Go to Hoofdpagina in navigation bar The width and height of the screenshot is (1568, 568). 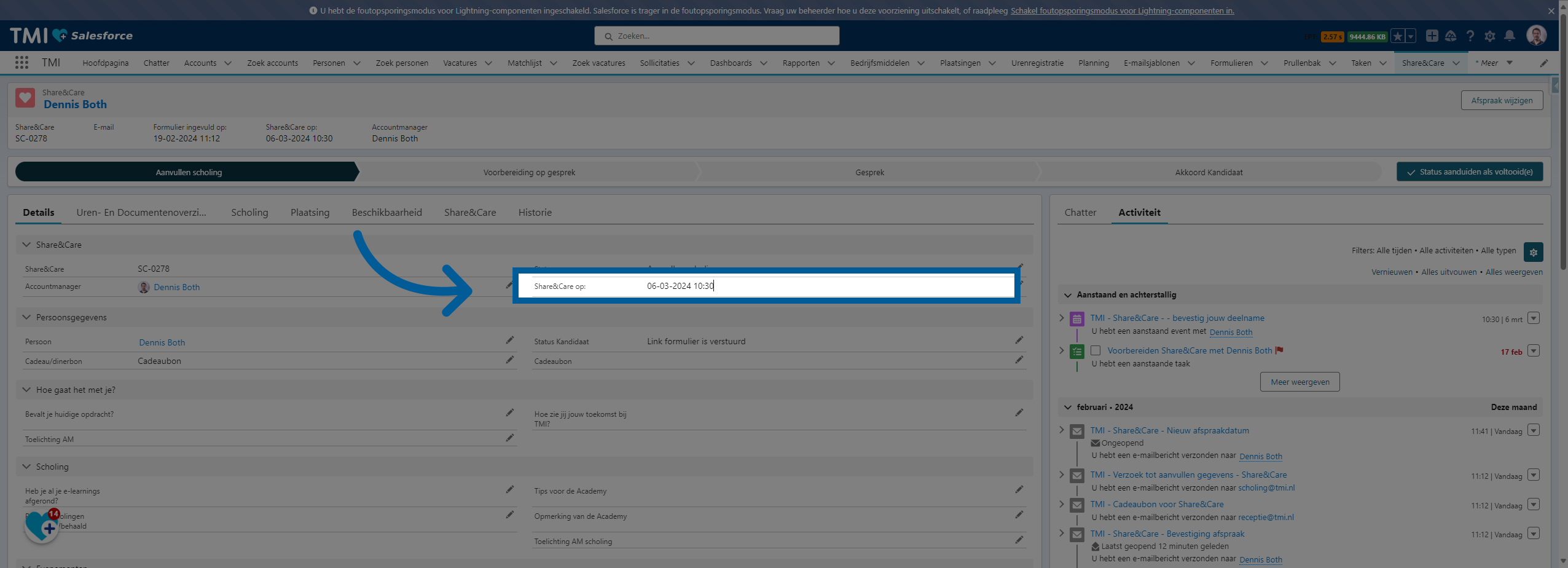tap(106, 63)
